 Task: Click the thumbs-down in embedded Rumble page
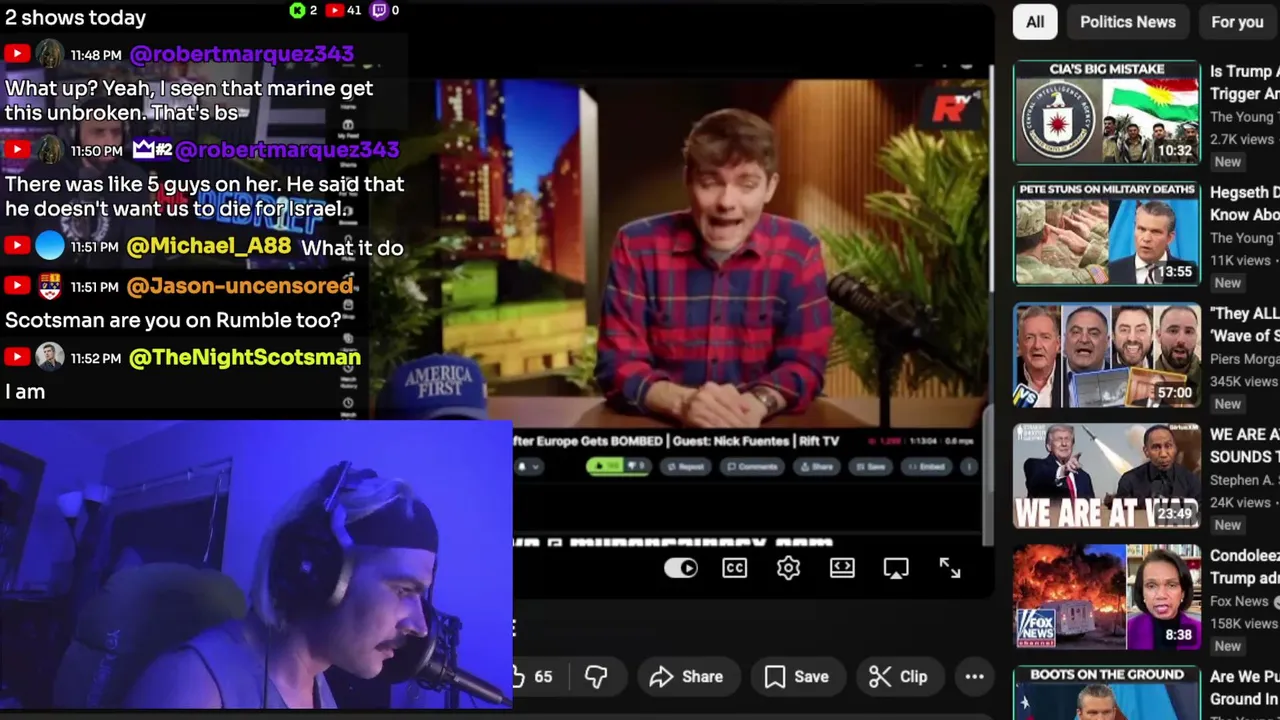[x=636, y=466]
